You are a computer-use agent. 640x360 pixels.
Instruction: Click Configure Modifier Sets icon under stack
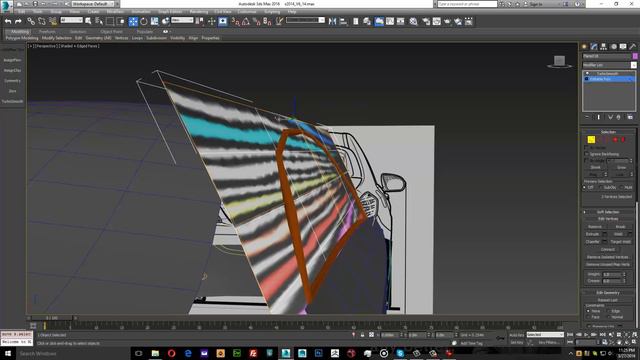tap(630, 117)
